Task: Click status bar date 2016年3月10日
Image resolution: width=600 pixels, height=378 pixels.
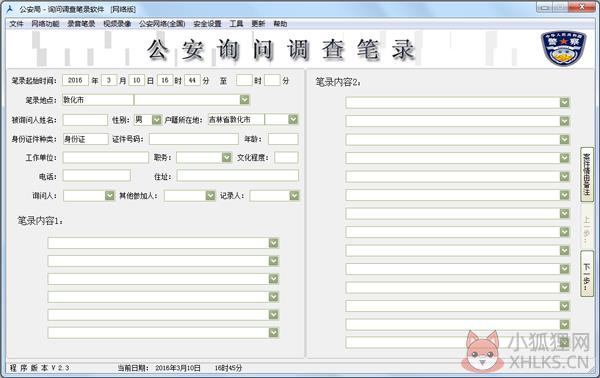Action: pos(178,368)
